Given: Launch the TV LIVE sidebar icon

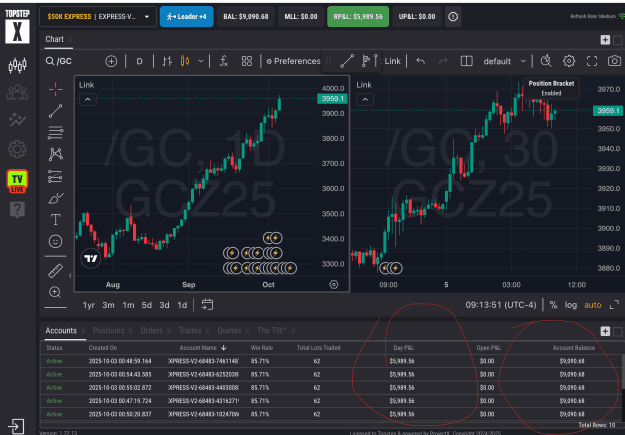Looking at the screenshot, I should tap(17, 181).
